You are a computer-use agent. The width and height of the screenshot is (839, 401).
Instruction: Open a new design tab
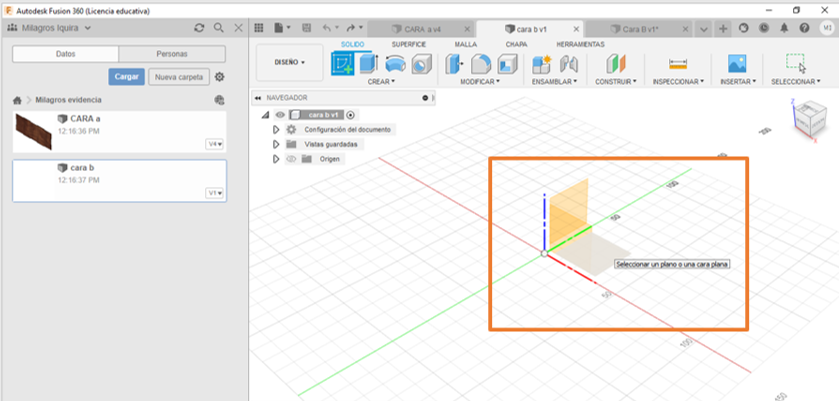[723, 28]
